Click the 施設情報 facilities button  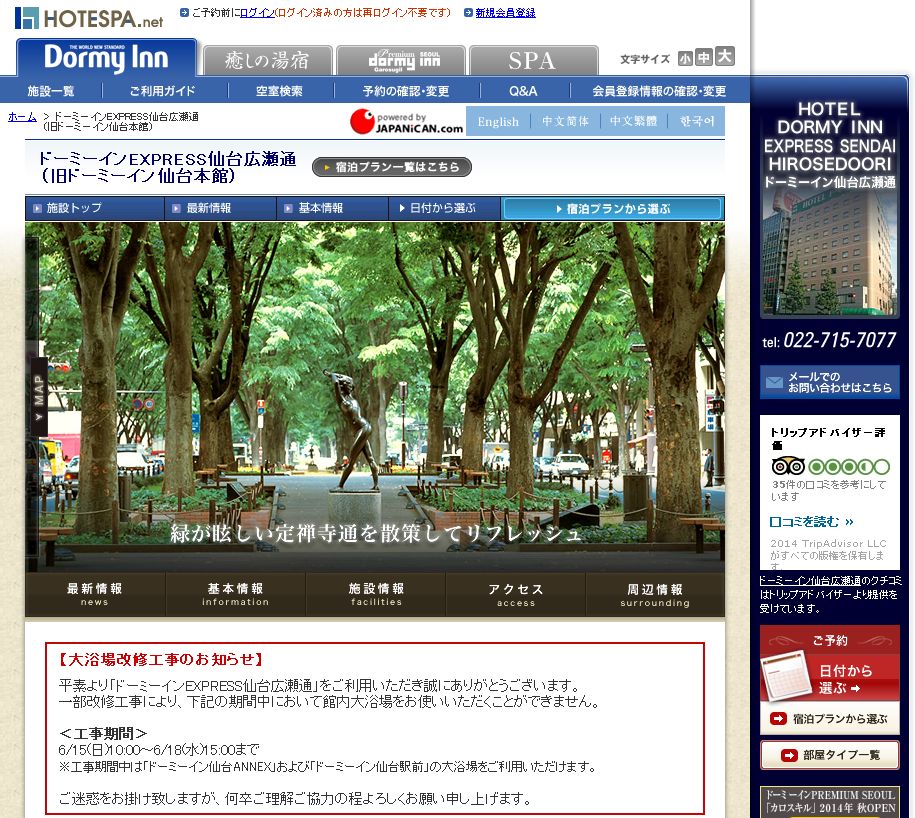(376, 595)
